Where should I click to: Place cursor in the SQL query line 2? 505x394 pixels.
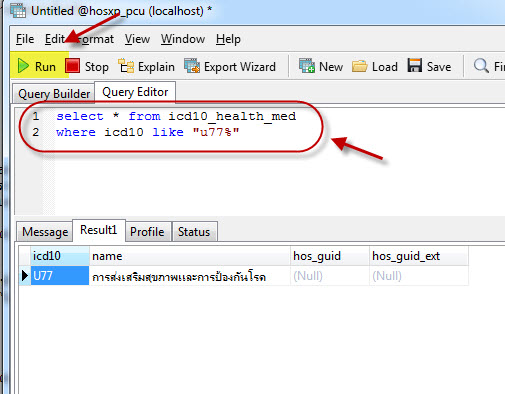[x=148, y=132]
